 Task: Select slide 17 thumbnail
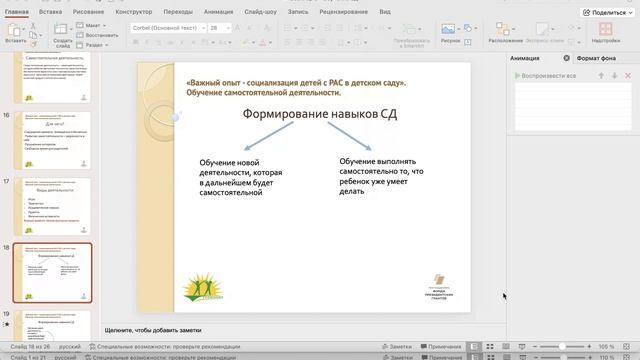52,207
